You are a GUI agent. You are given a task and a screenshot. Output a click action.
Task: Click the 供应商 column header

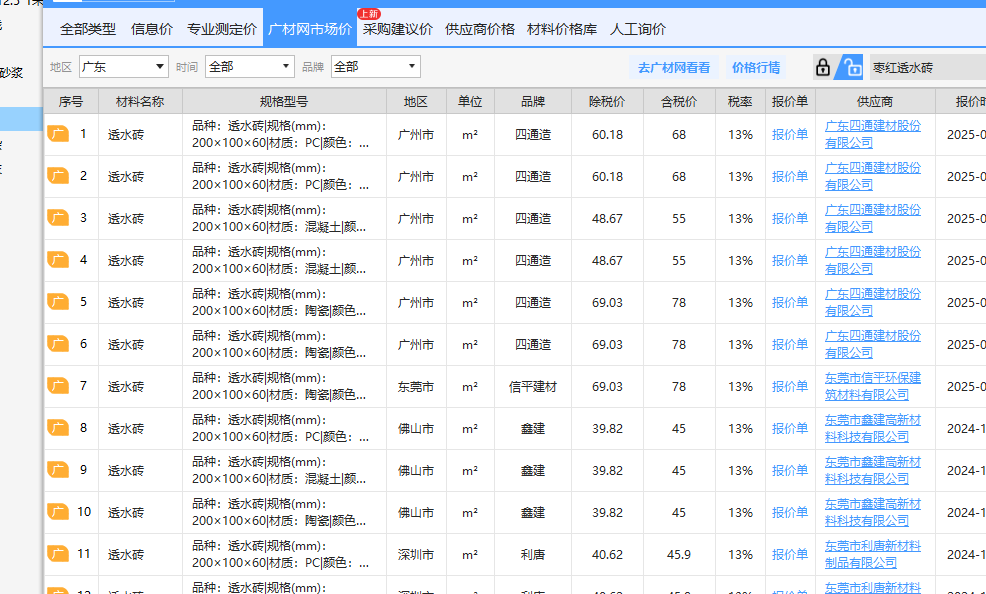(x=875, y=101)
